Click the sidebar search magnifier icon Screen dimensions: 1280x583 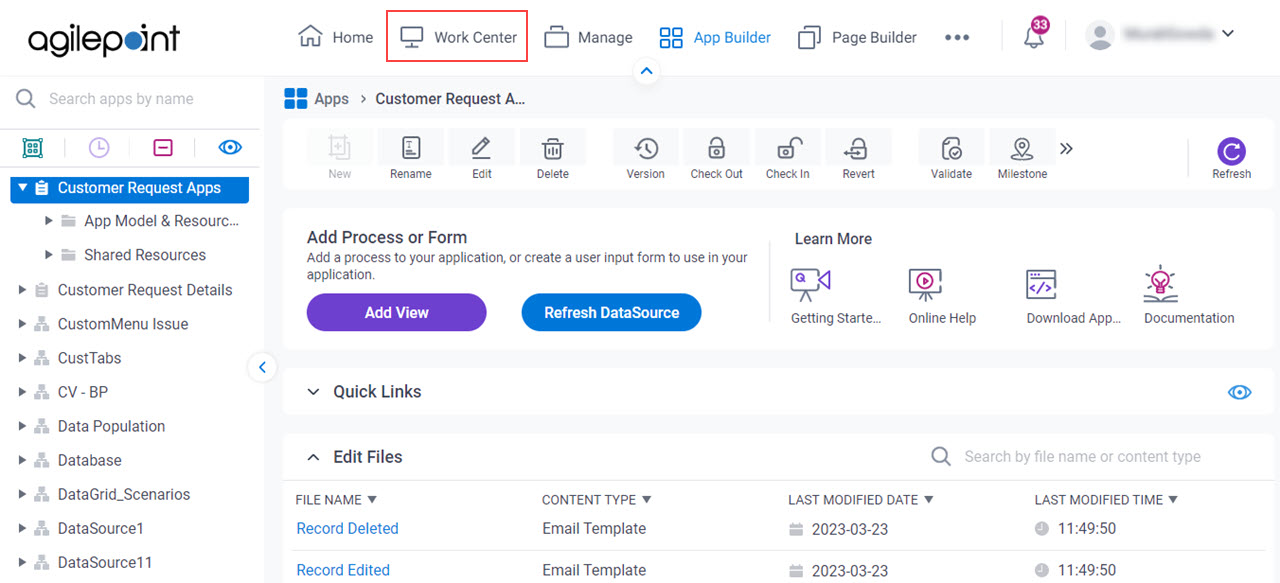point(26,98)
